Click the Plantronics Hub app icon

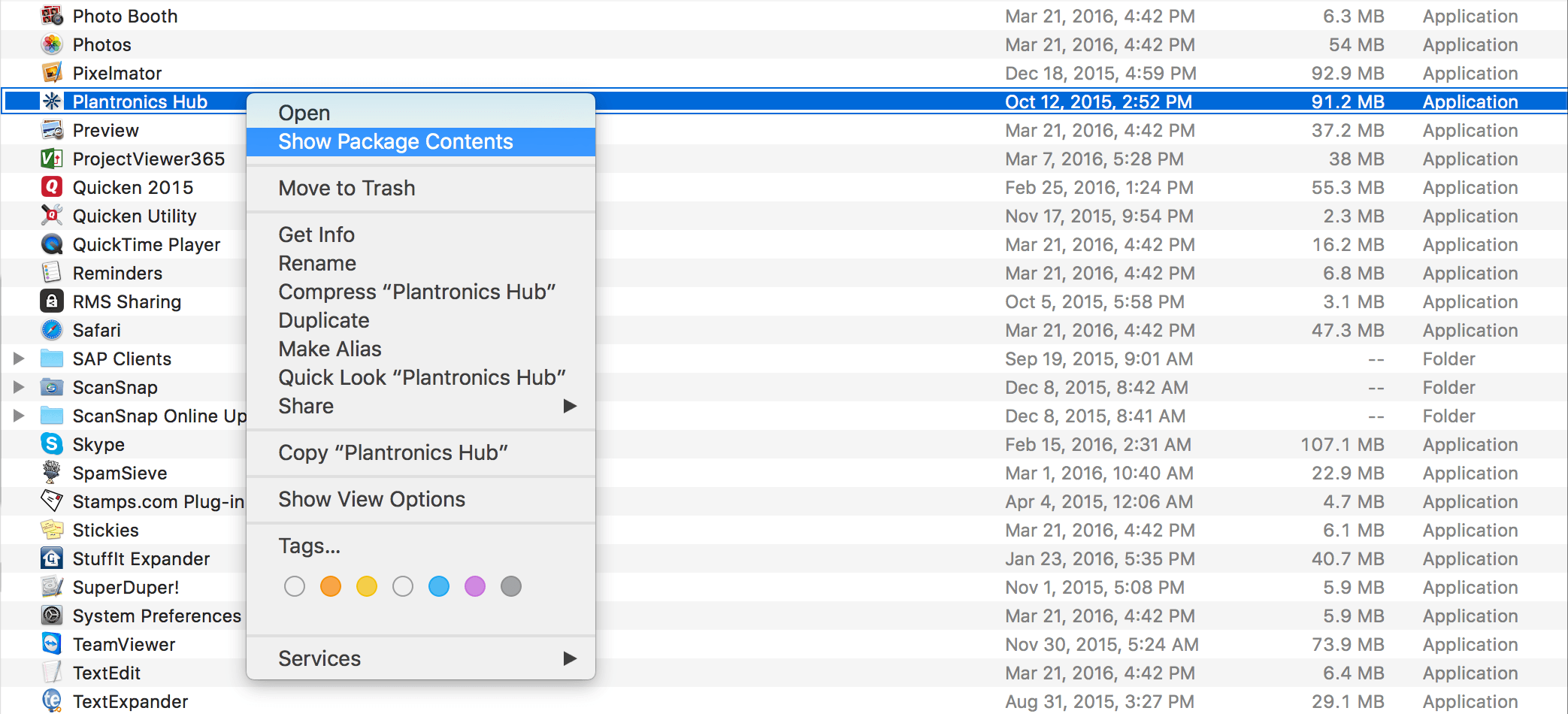(x=52, y=101)
